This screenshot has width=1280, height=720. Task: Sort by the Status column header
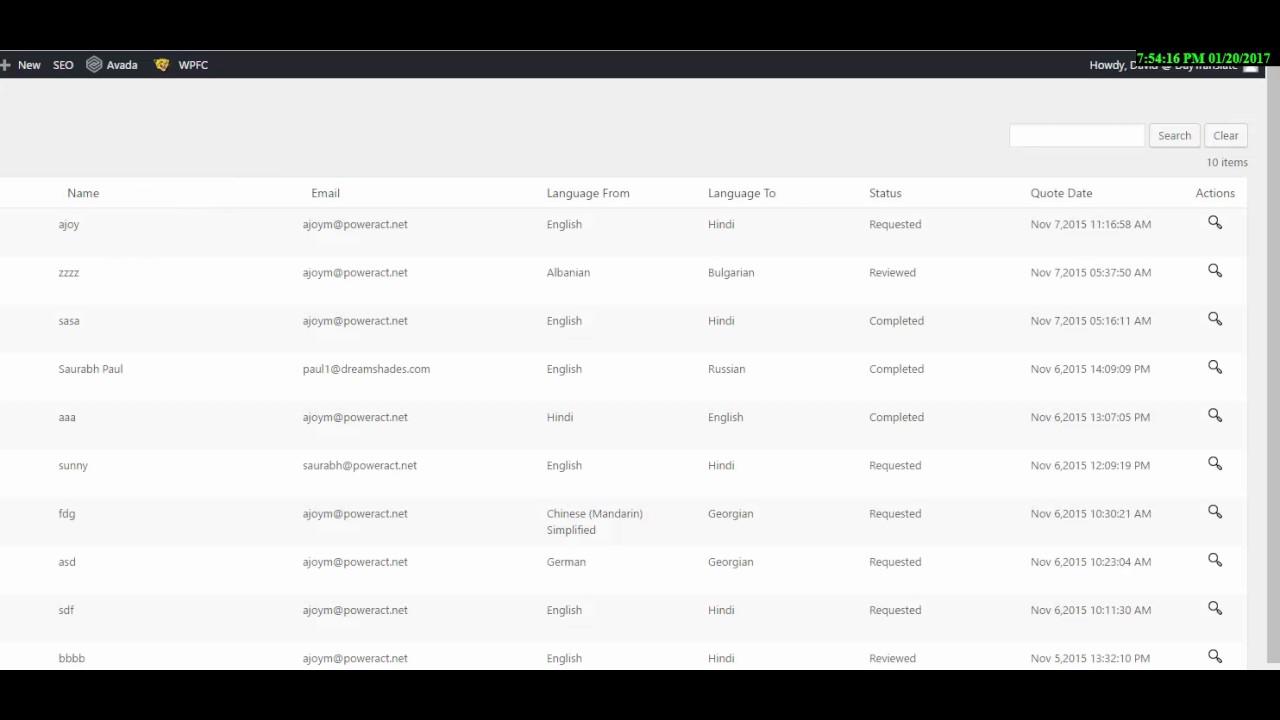(885, 193)
